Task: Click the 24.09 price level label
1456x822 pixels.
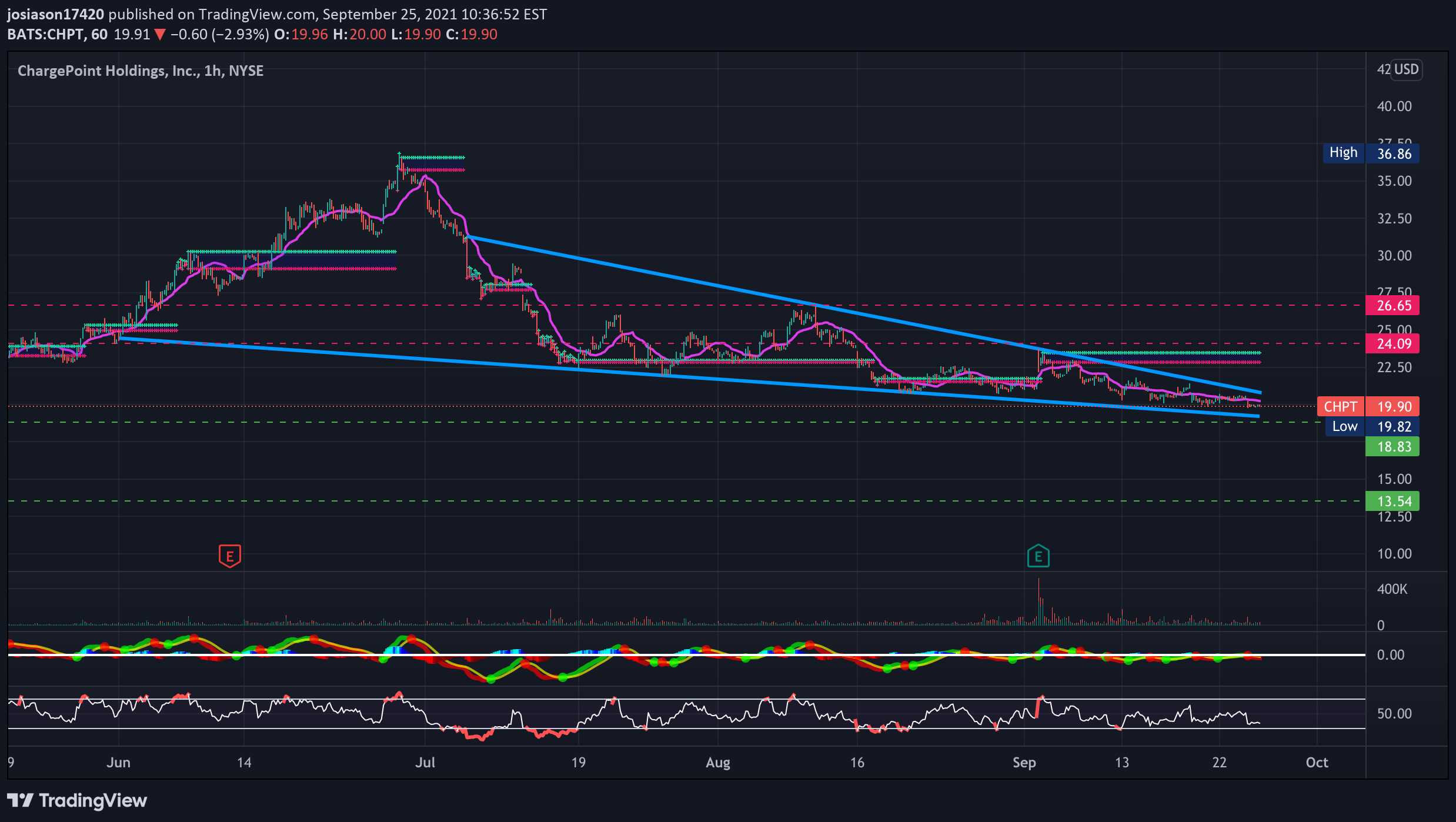Action: 1392,343
